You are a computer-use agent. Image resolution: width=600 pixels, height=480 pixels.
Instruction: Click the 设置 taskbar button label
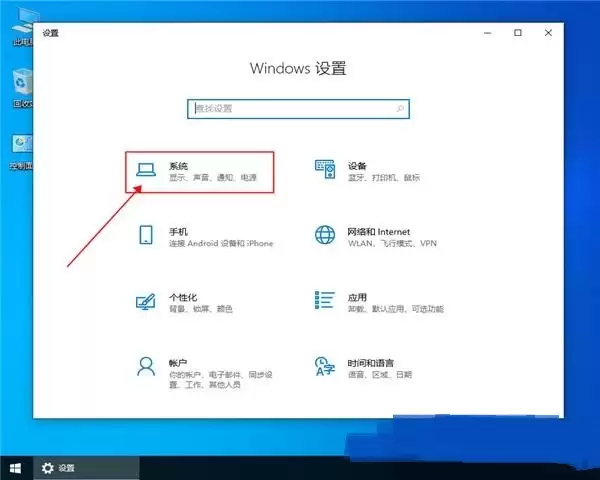[67, 468]
